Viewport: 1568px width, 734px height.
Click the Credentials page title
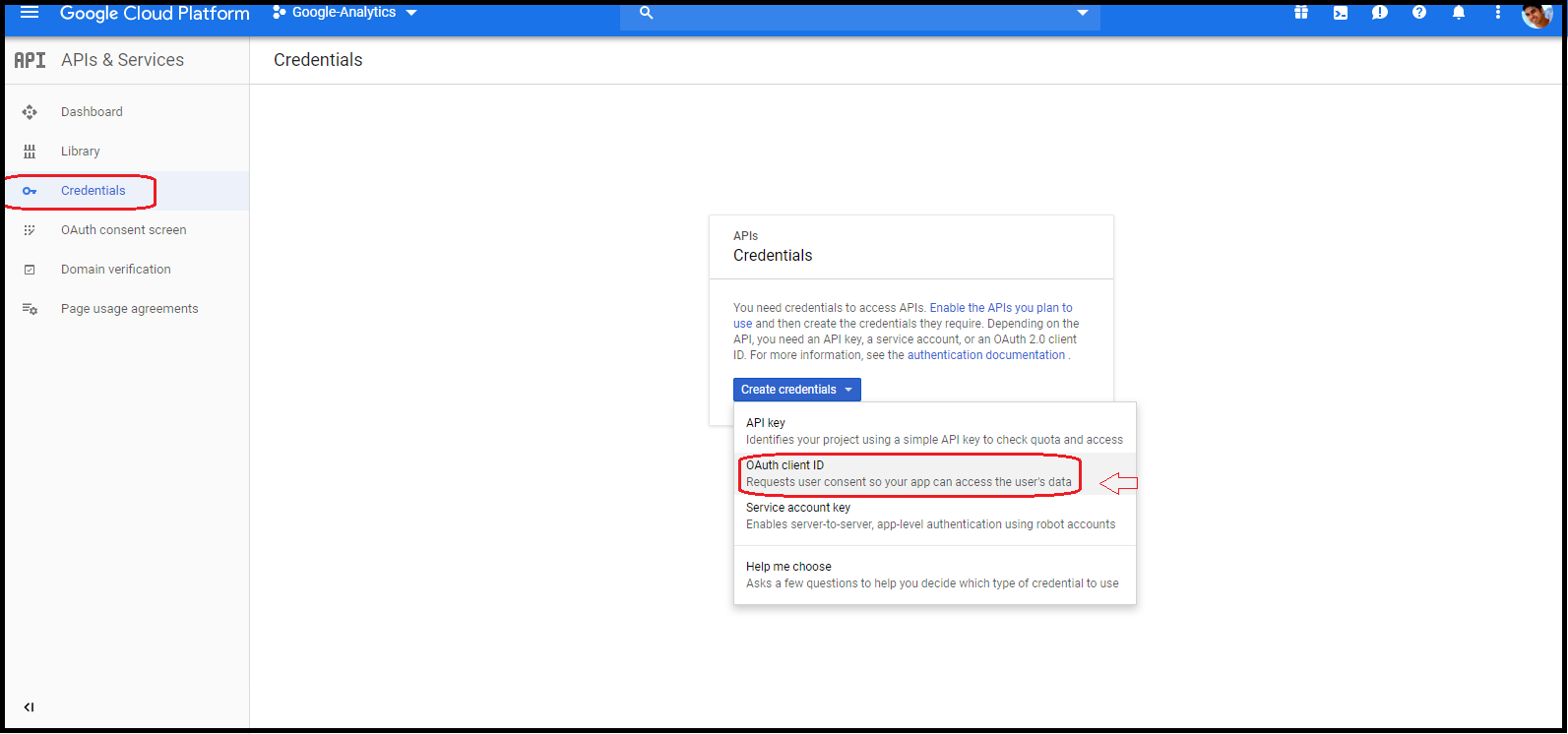[318, 60]
